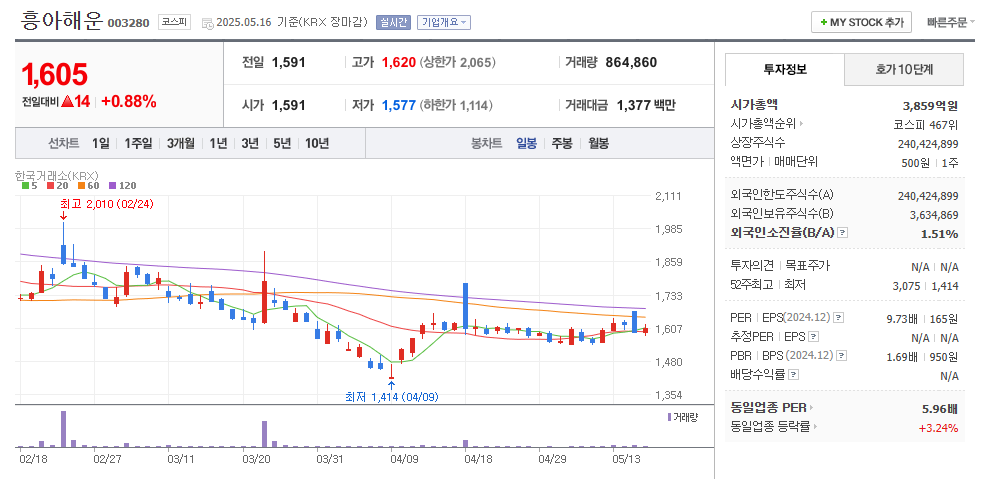Image resolution: width=986 pixels, height=479 pixels.
Task: Click the 저가 value 1,577
Action: point(399,105)
